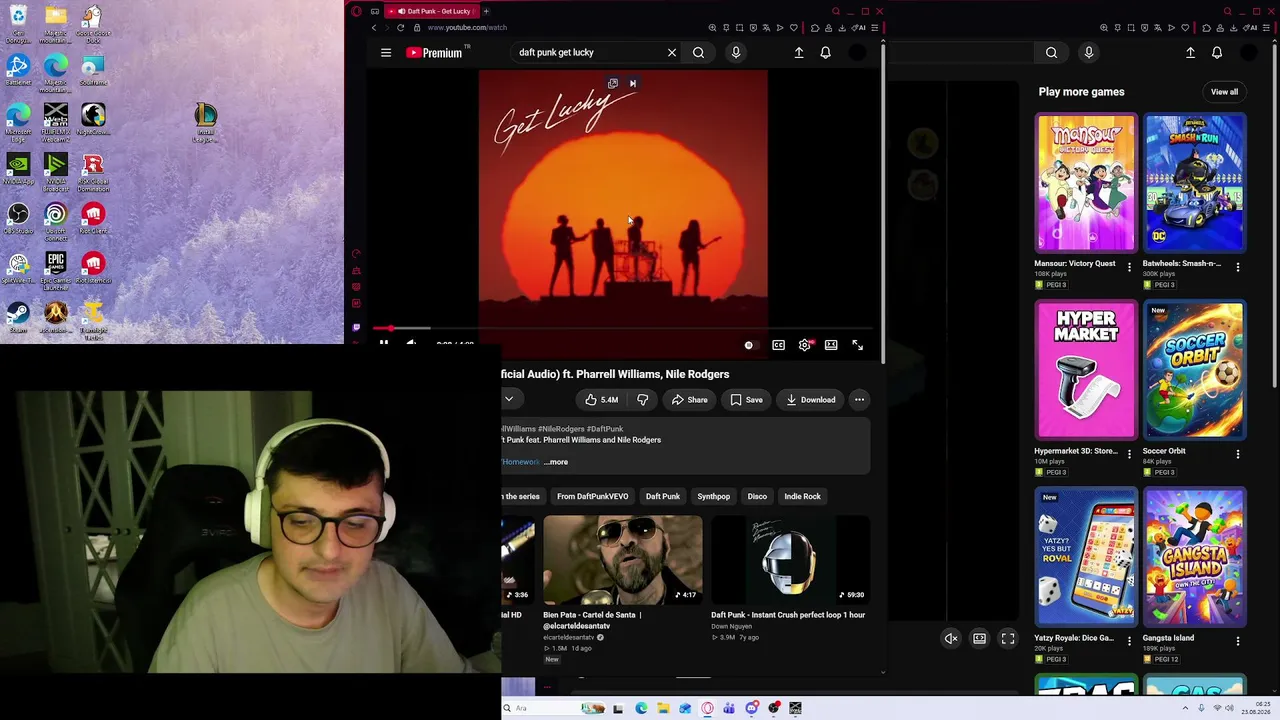This screenshot has width=1280, height=720.
Task: Click View all in Play more games
Action: (1224, 92)
